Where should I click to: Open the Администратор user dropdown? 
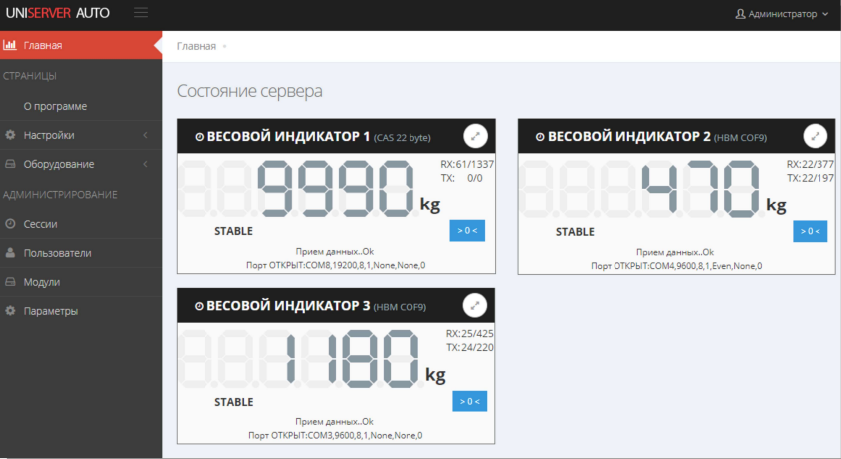tap(781, 14)
